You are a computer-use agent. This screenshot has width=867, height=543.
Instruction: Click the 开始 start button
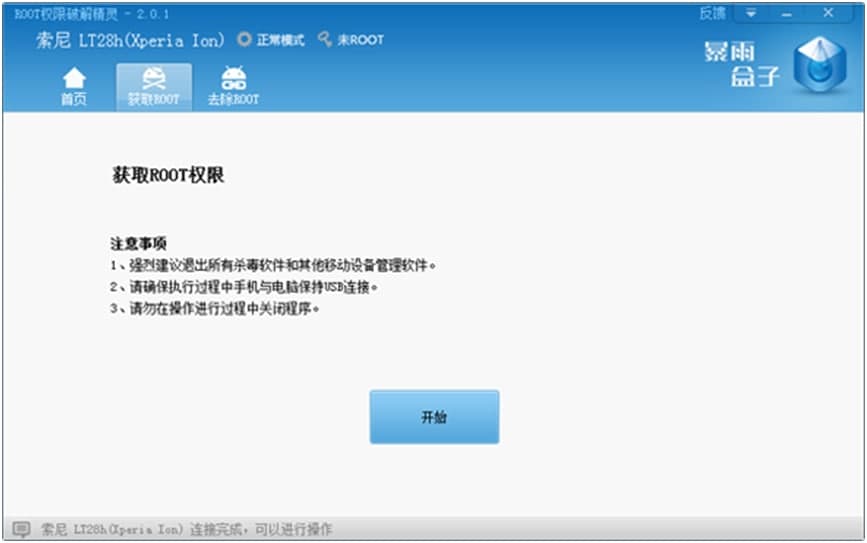pyautogui.click(x=434, y=417)
